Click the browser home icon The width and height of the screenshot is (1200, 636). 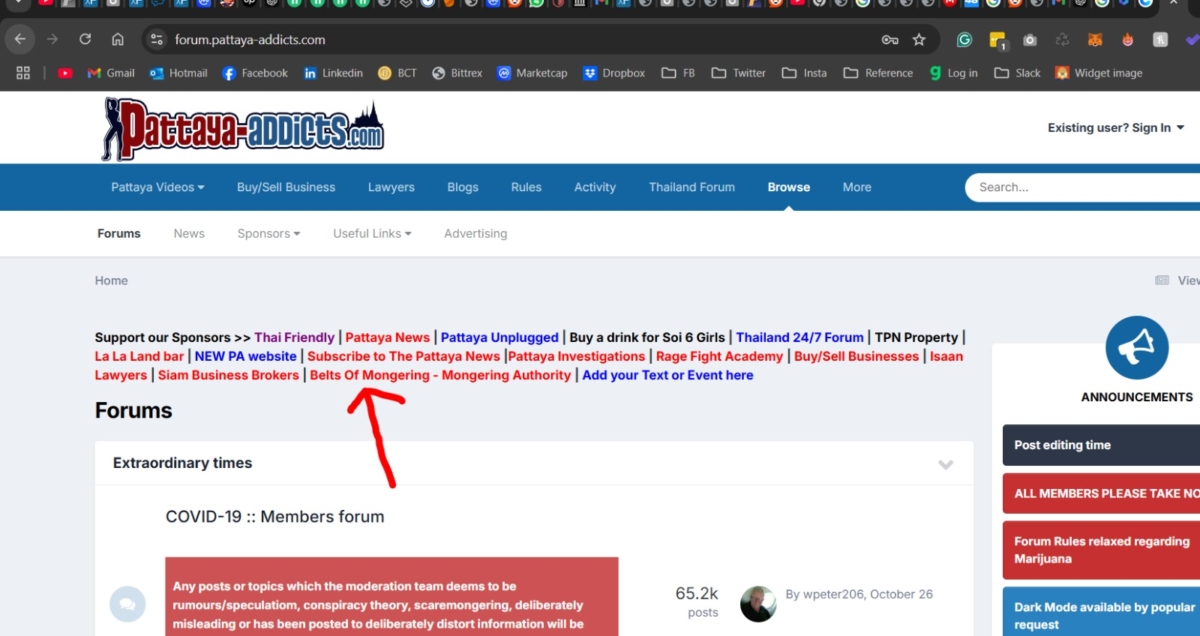[x=118, y=40]
